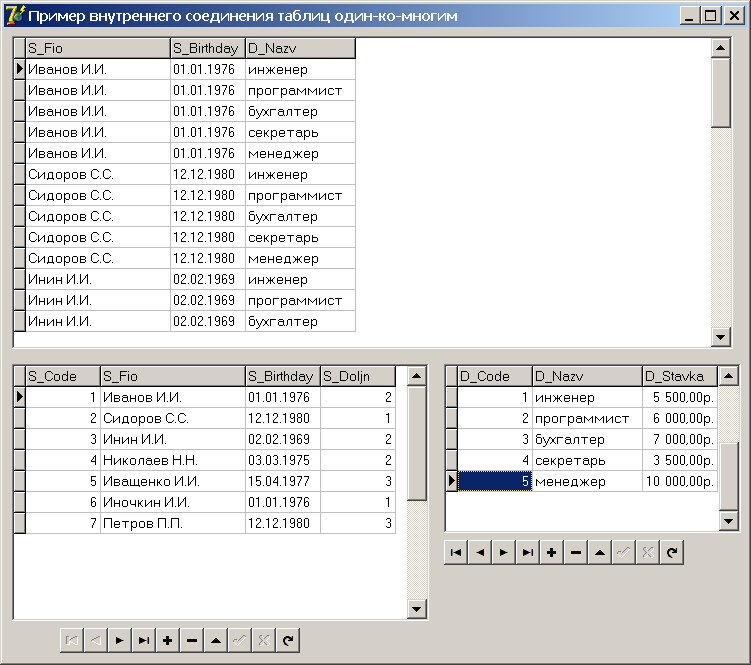Click salary cell 10 000,00р.
The width and height of the screenshot is (751, 665).
pos(680,482)
